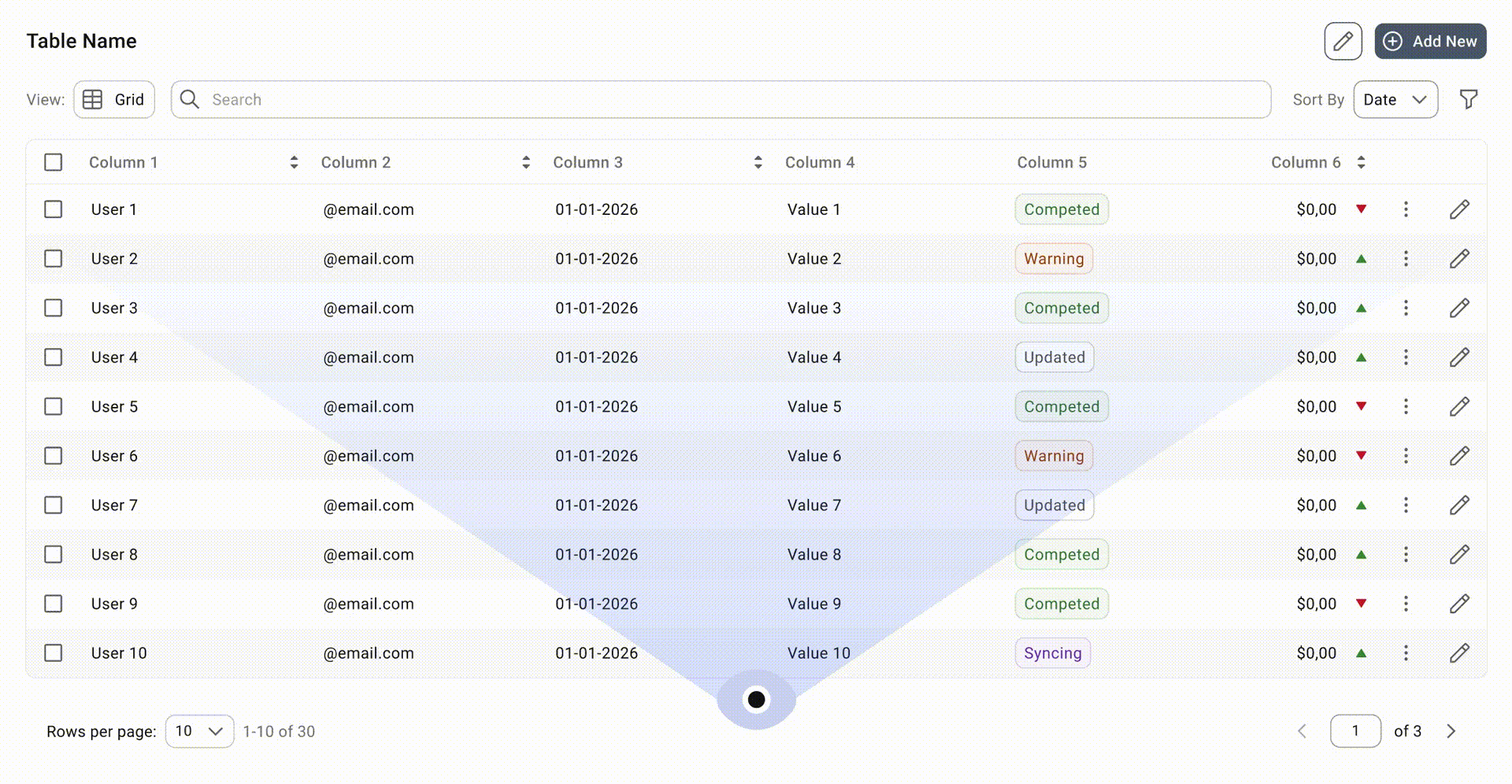1512x784 pixels.
Task: Click the Updated badge in User 4 row
Action: [x=1054, y=357]
